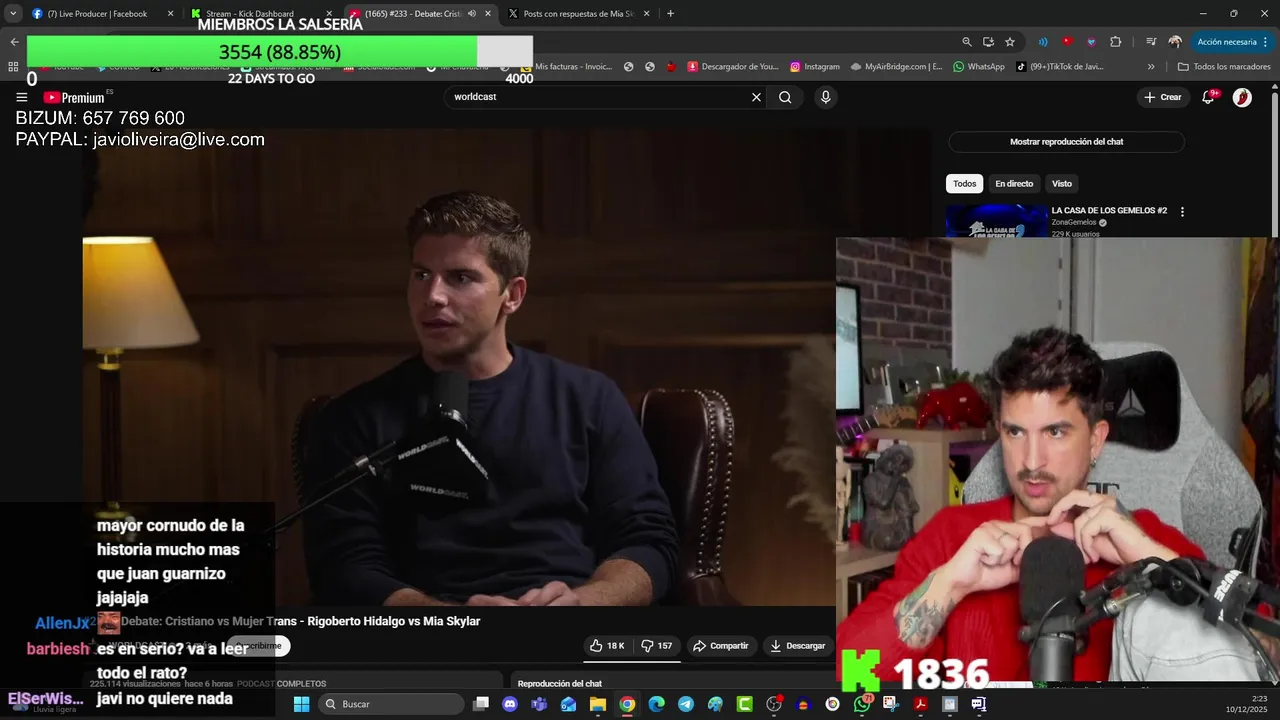The width and height of the screenshot is (1280, 720).
Task: Open the YouTube hamburger guide menu
Action: [21, 97]
